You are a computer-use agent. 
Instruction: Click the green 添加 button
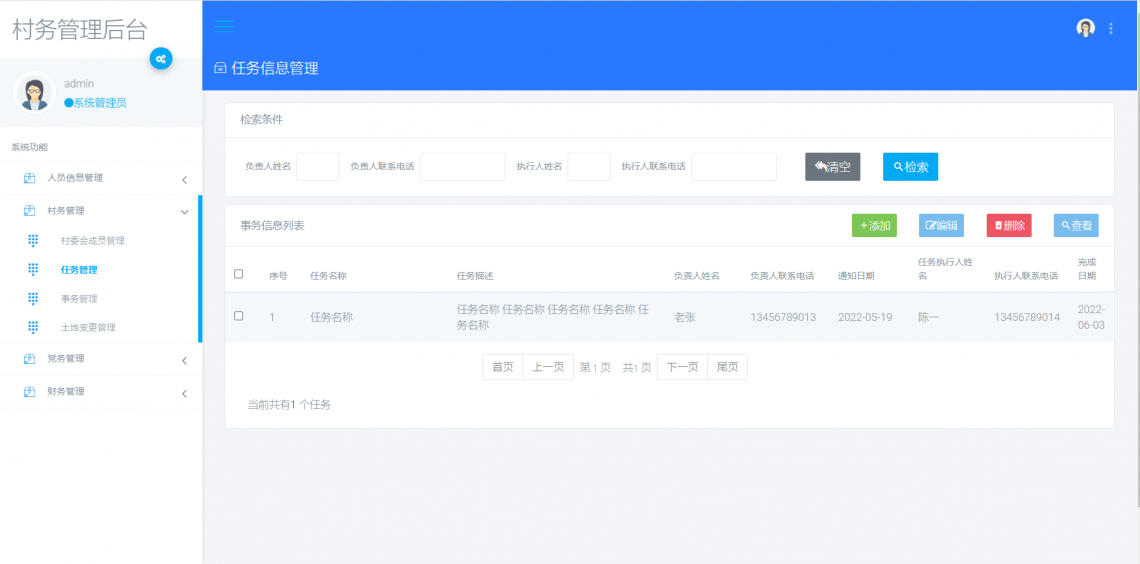(875, 225)
